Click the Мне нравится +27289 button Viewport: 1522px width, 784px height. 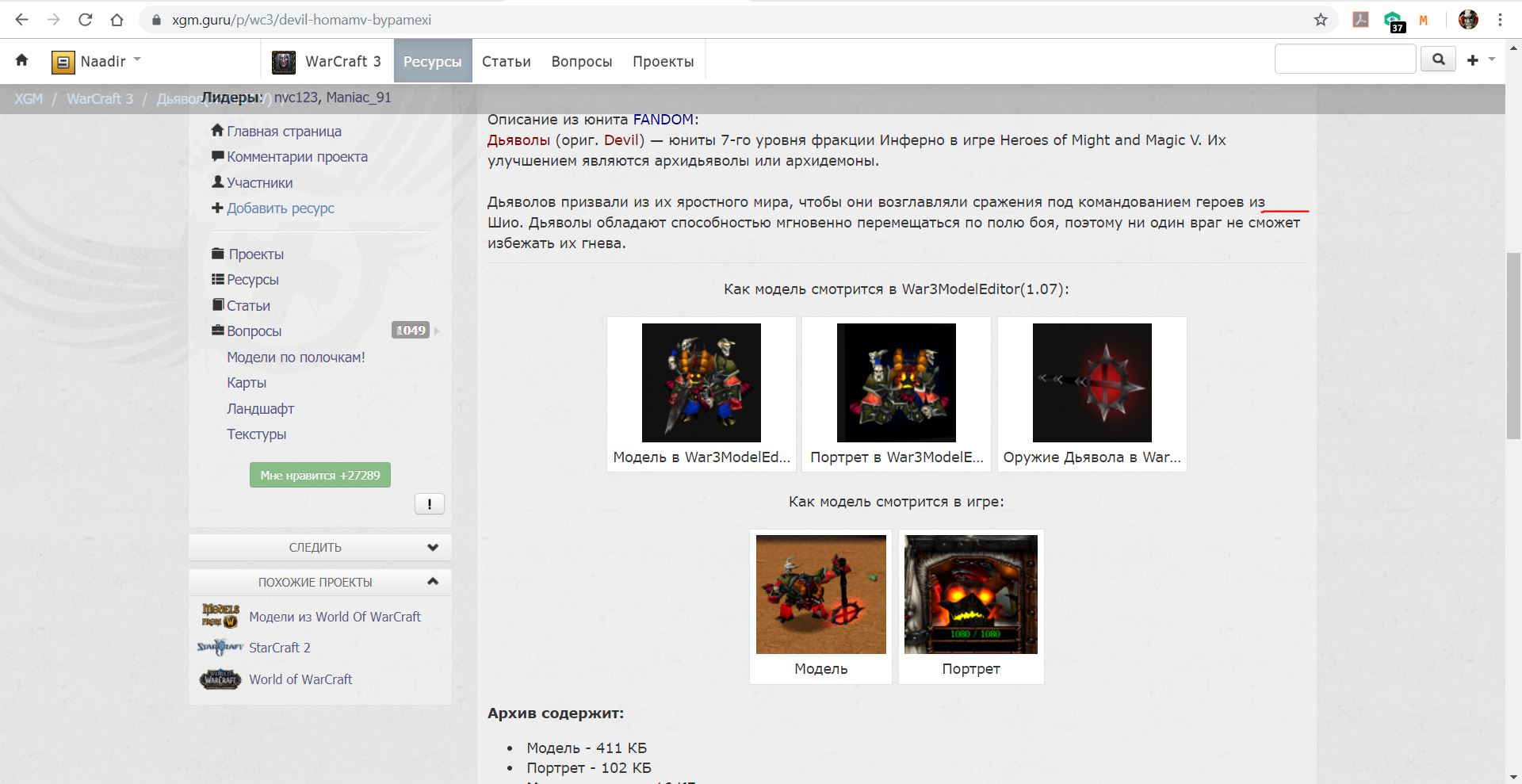[320, 475]
